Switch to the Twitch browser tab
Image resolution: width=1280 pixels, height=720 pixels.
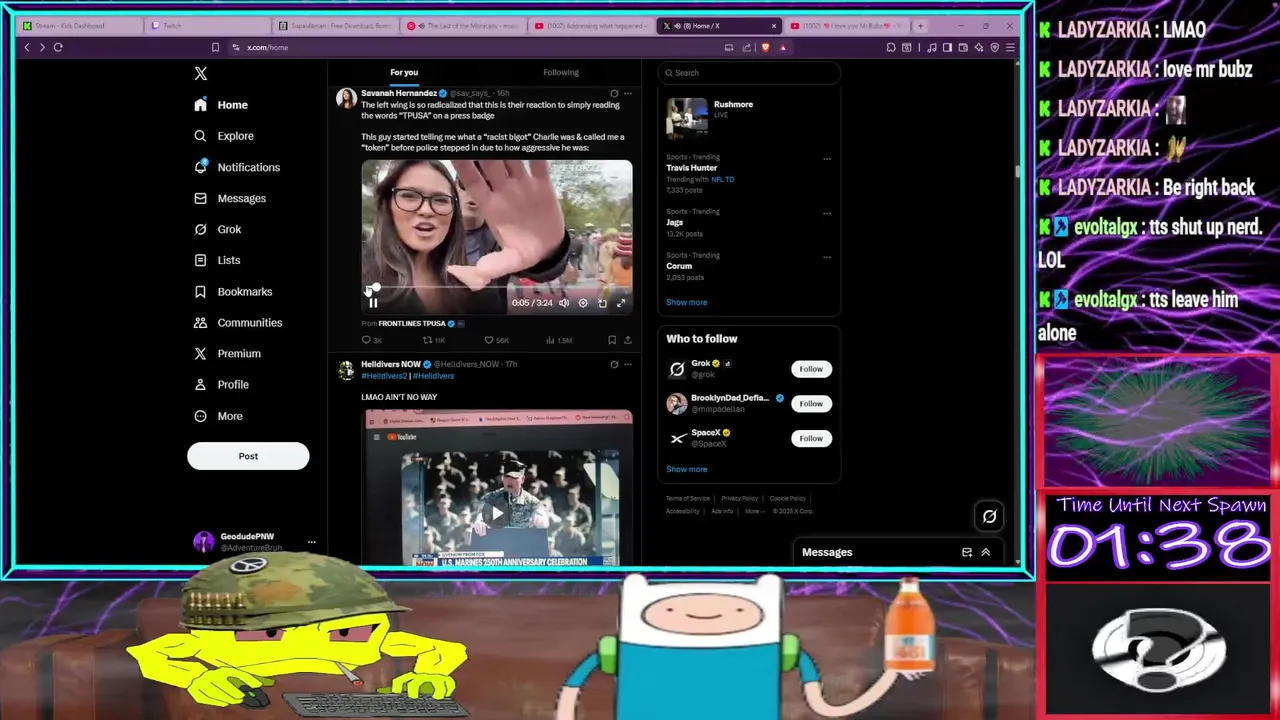(x=205, y=26)
